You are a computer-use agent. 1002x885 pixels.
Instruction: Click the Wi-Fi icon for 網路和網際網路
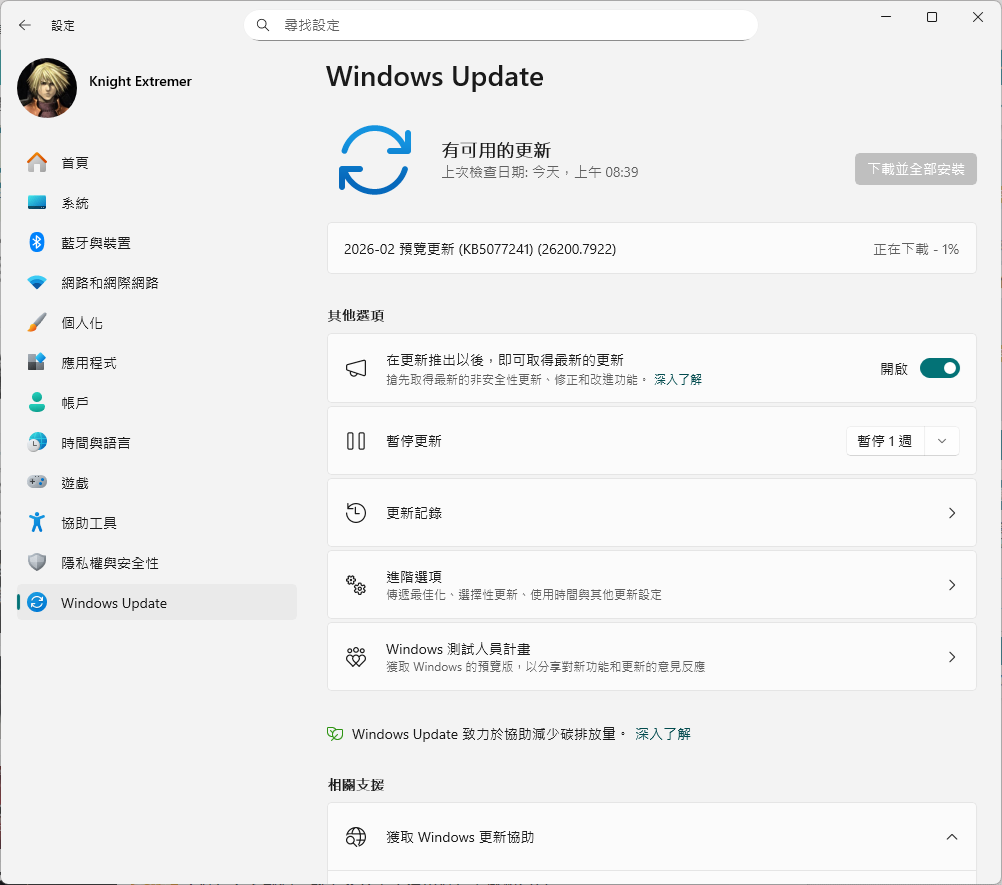coord(37,282)
